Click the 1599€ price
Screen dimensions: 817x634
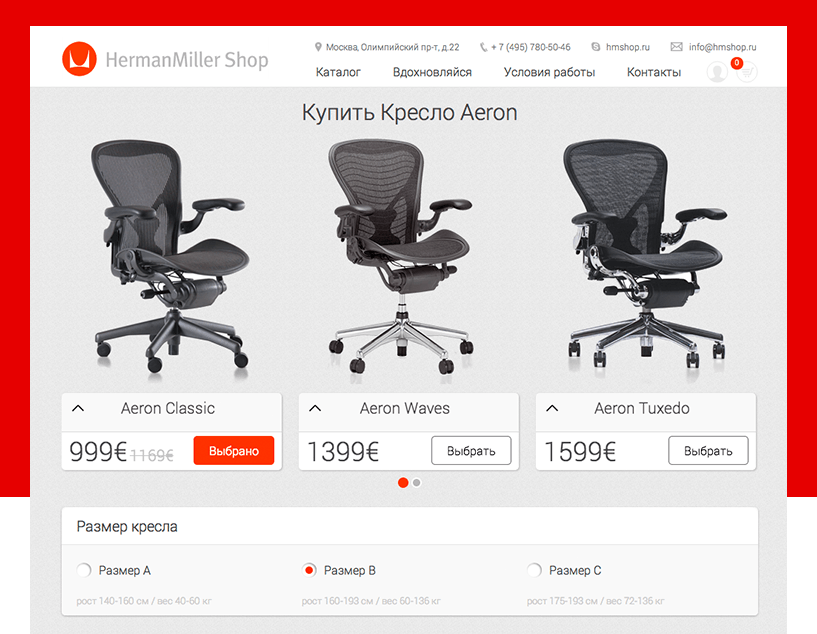(x=580, y=451)
